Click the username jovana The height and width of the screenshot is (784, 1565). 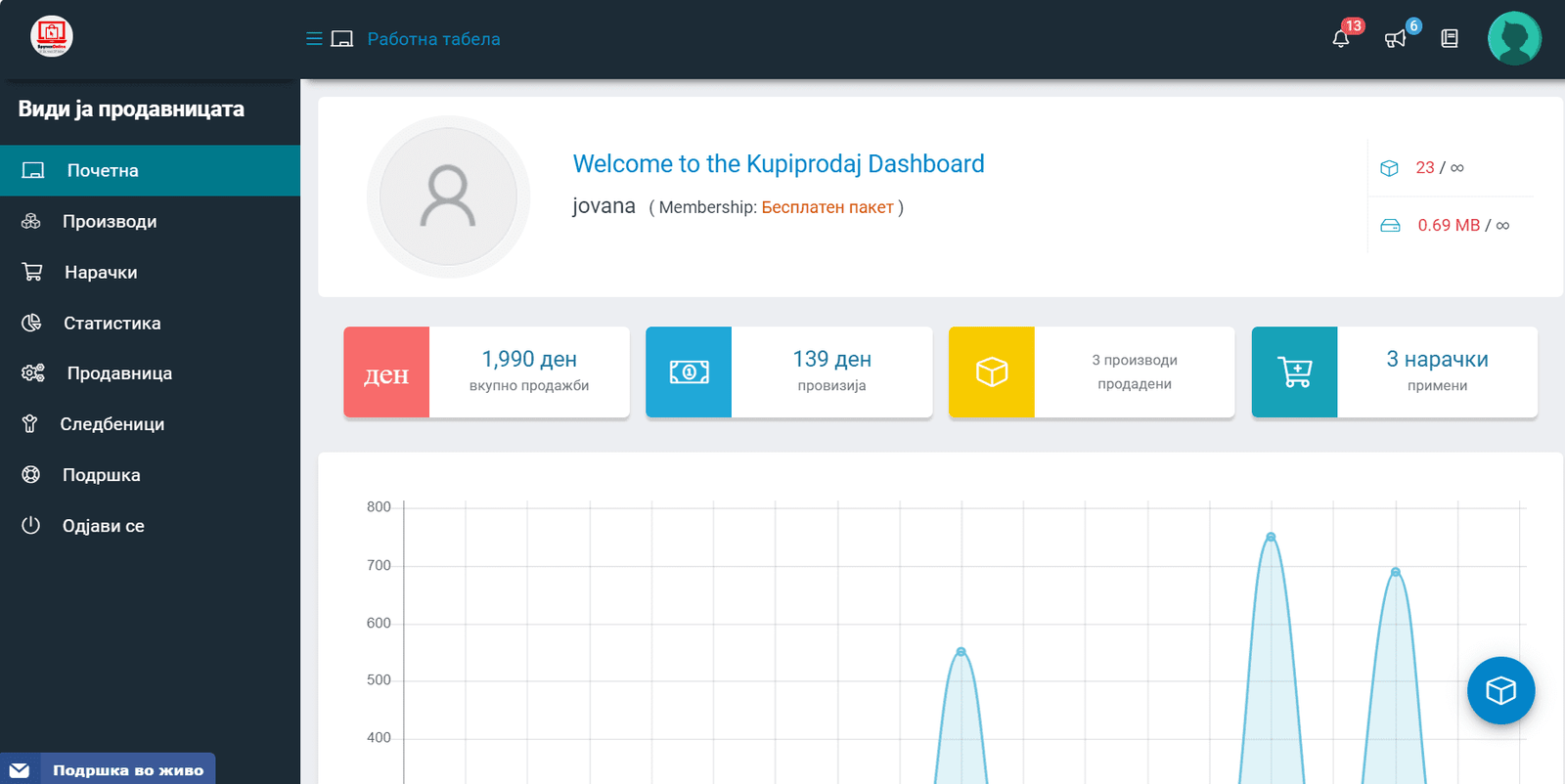pos(604,206)
